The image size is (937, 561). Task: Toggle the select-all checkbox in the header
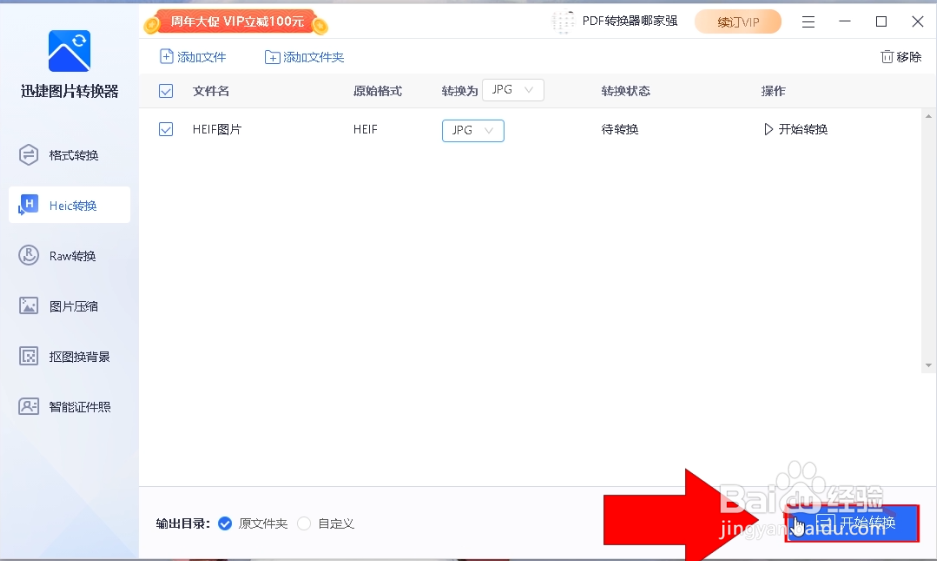pyautogui.click(x=166, y=91)
